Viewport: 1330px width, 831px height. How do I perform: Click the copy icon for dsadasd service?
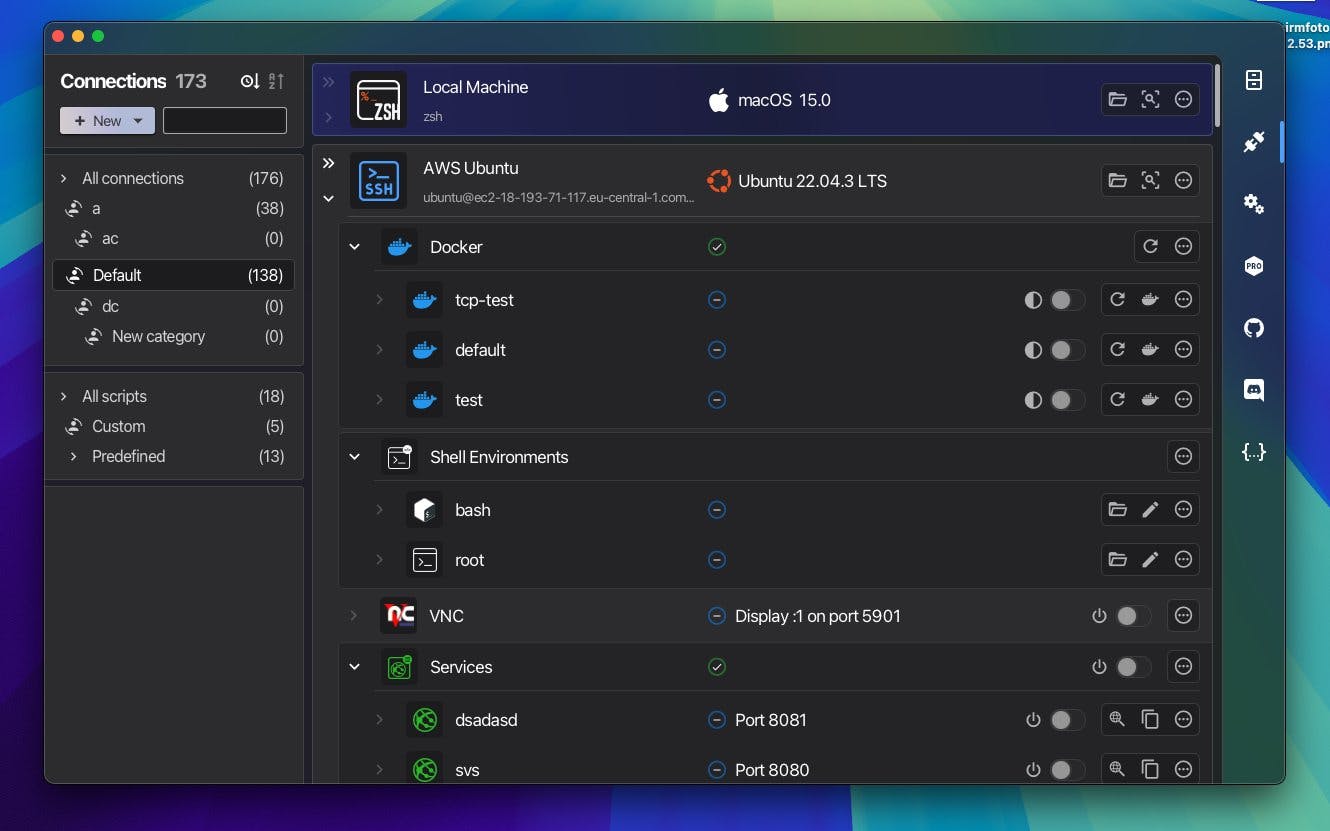(1150, 719)
